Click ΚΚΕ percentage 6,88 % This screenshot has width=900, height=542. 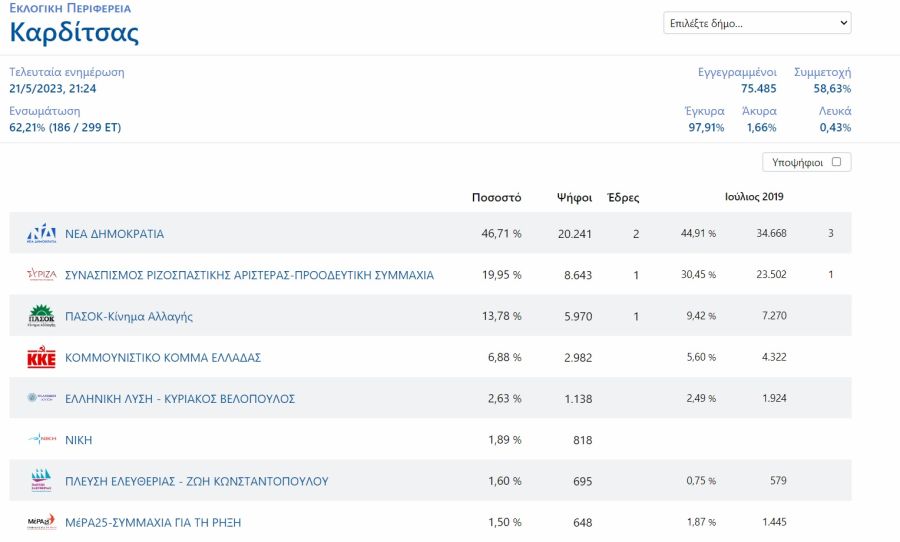[505, 358]
